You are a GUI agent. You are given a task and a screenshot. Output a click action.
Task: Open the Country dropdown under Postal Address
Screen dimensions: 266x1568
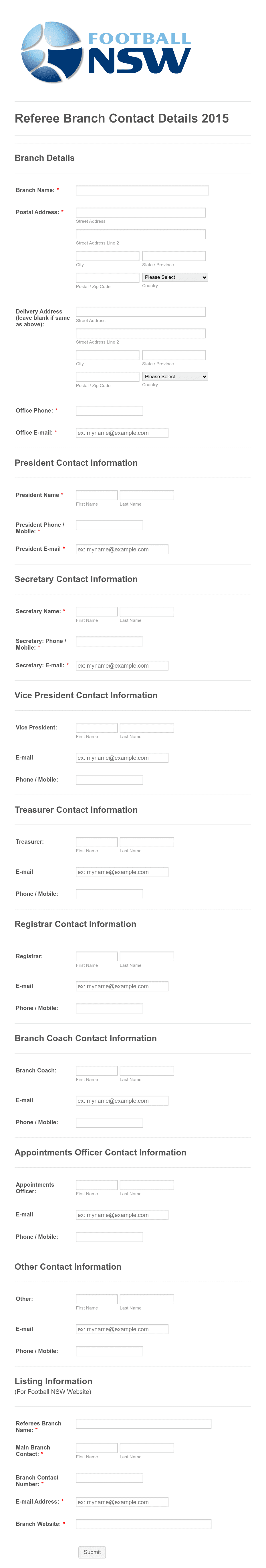coord(175,277)
